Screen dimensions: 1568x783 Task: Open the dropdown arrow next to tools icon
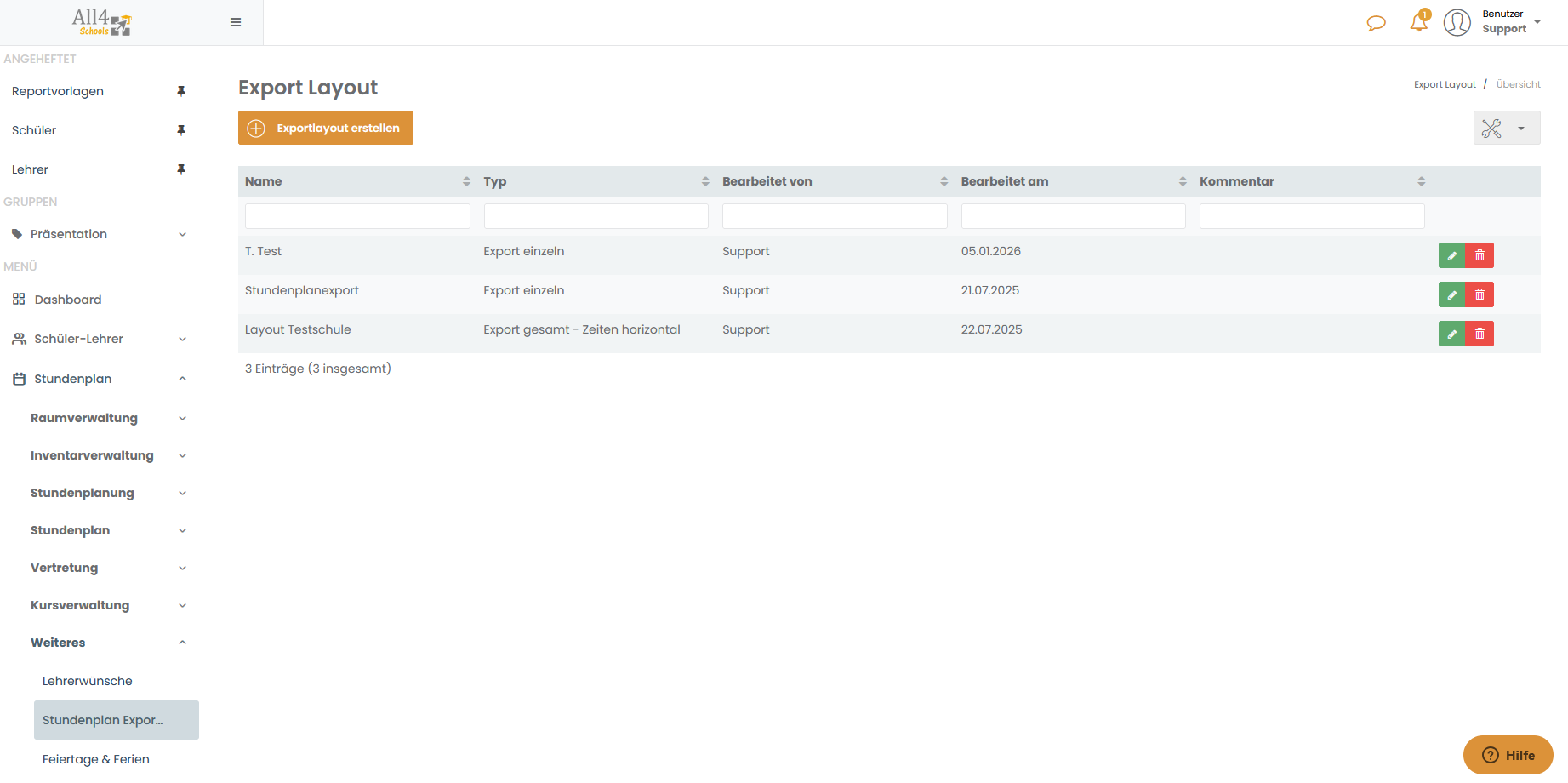tap(1521, 129)
